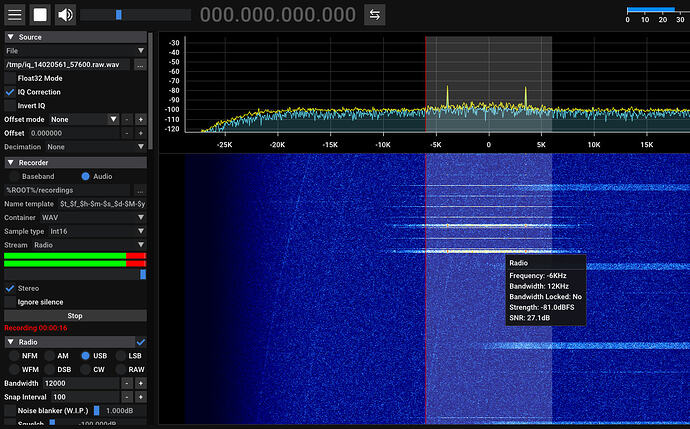Open the Sample type Int16 dropdown
Viewport: 690px width, 429px height.
click(97, 231)
